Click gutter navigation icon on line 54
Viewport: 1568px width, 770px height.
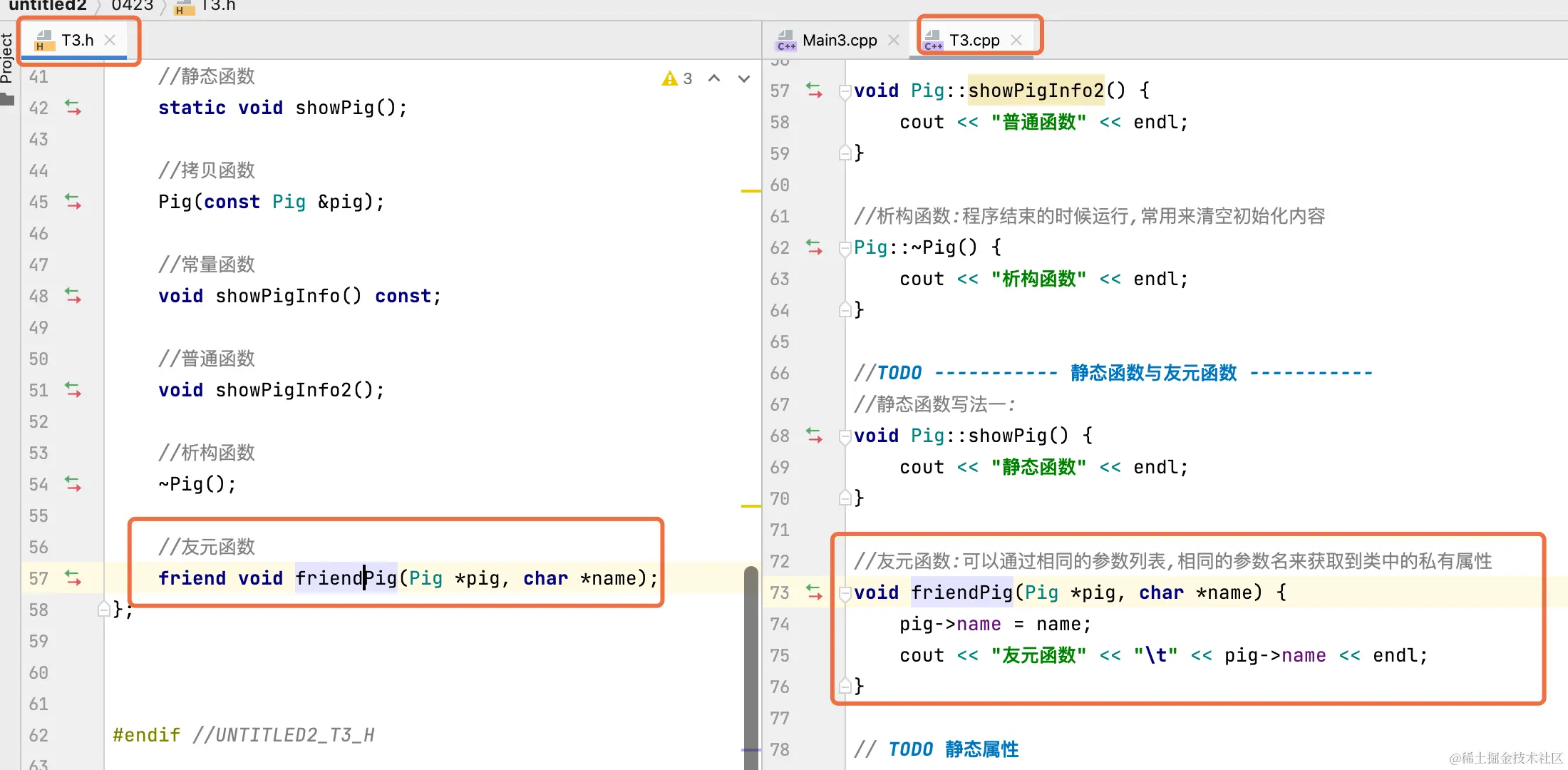pyautogui.click(x=73, y=484)
